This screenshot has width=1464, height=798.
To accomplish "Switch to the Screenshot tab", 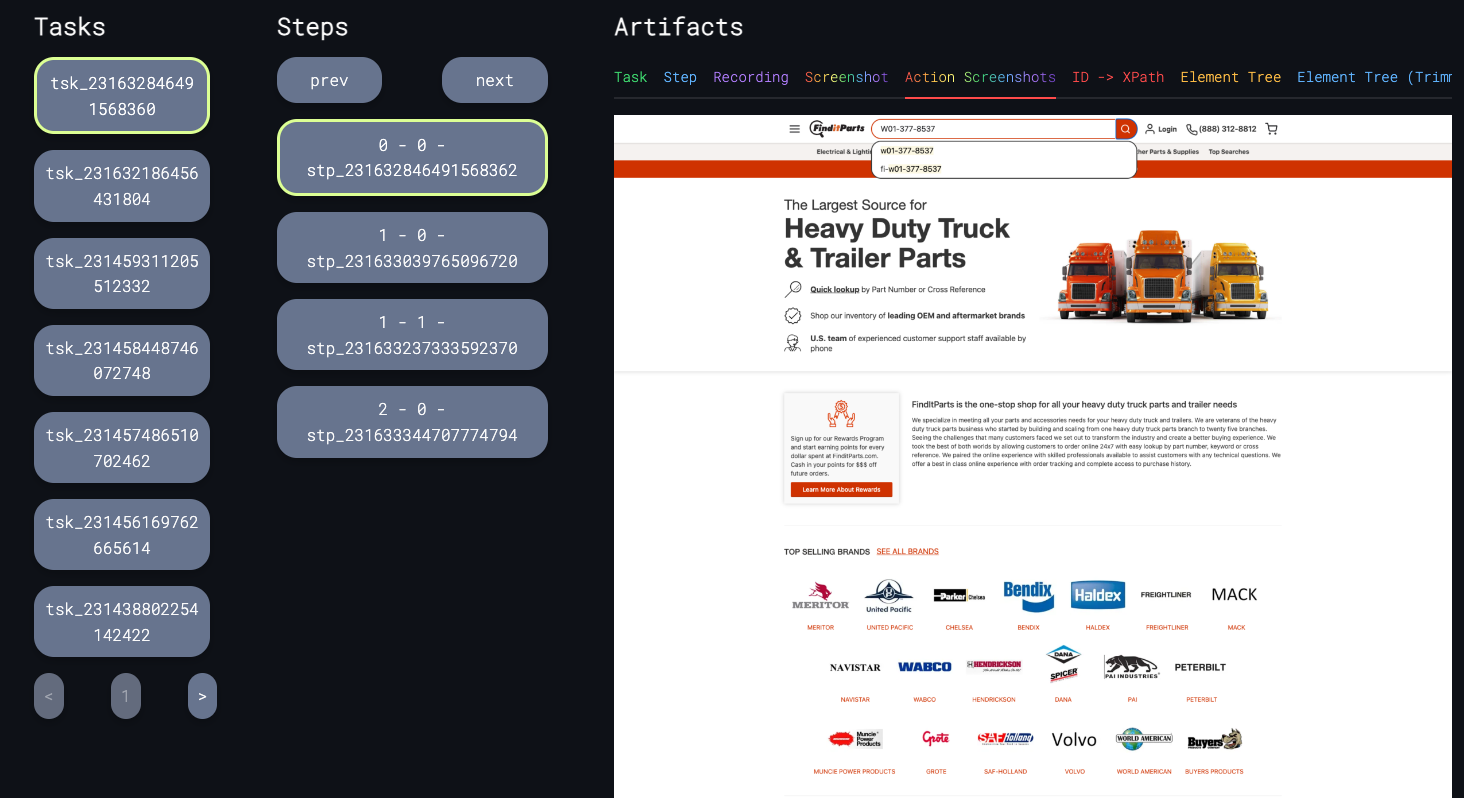I will point(846,77).
